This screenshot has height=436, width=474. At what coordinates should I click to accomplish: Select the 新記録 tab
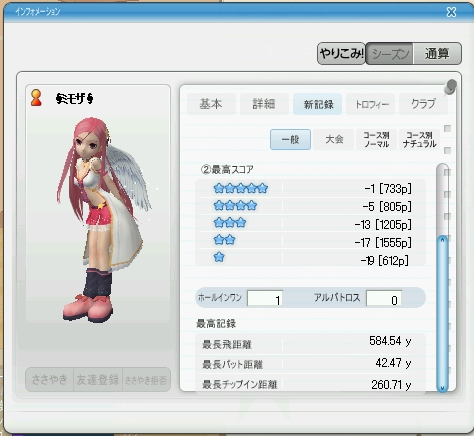point(317,104)
